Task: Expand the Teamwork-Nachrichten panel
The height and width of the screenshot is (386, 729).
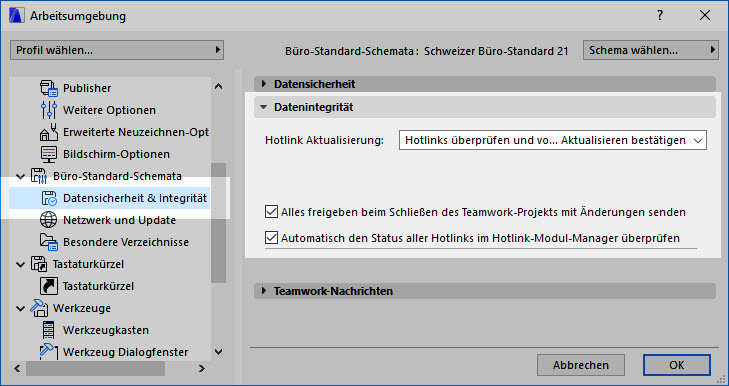Action: 264,291
